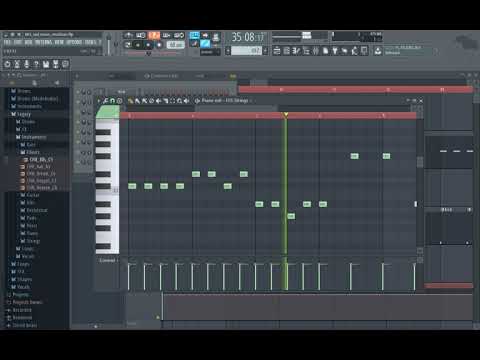Image resolution: width=480 pixels, height=360 pixels.
Task: Toggle wait for input before recording
Action: 141,35
